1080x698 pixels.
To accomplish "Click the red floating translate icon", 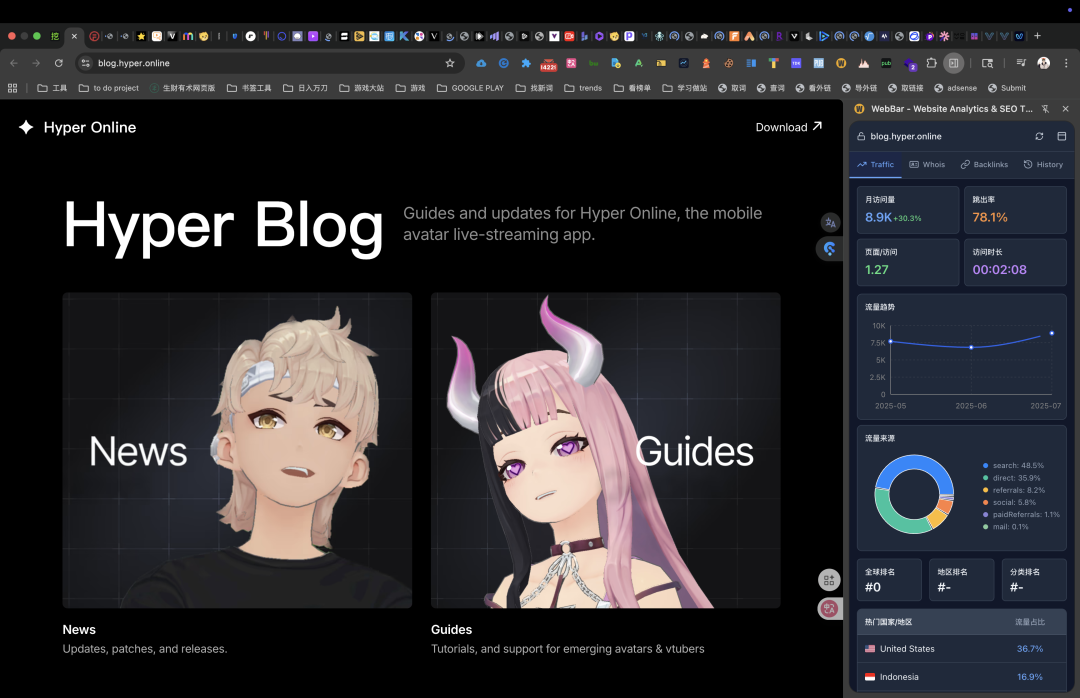I will point(829,608).
